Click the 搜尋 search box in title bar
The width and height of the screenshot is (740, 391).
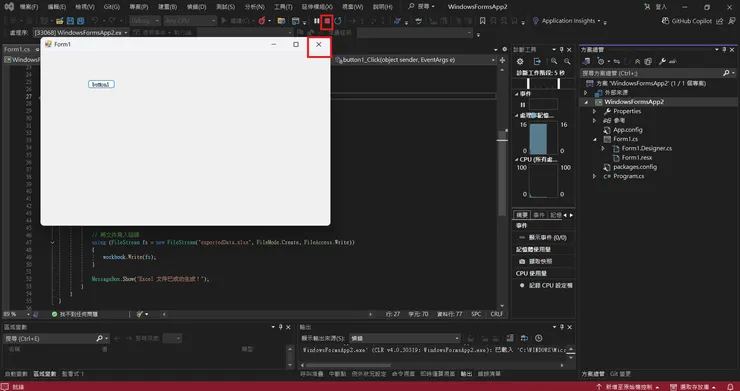pos(421,7)
